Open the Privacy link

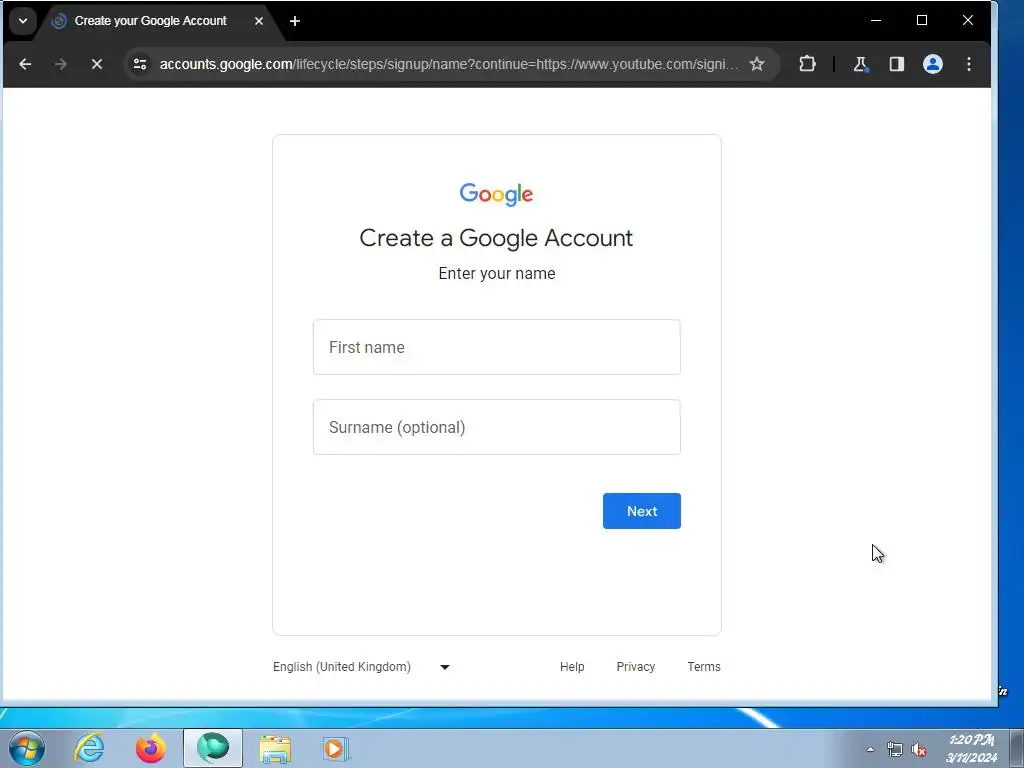pos(635,667)
